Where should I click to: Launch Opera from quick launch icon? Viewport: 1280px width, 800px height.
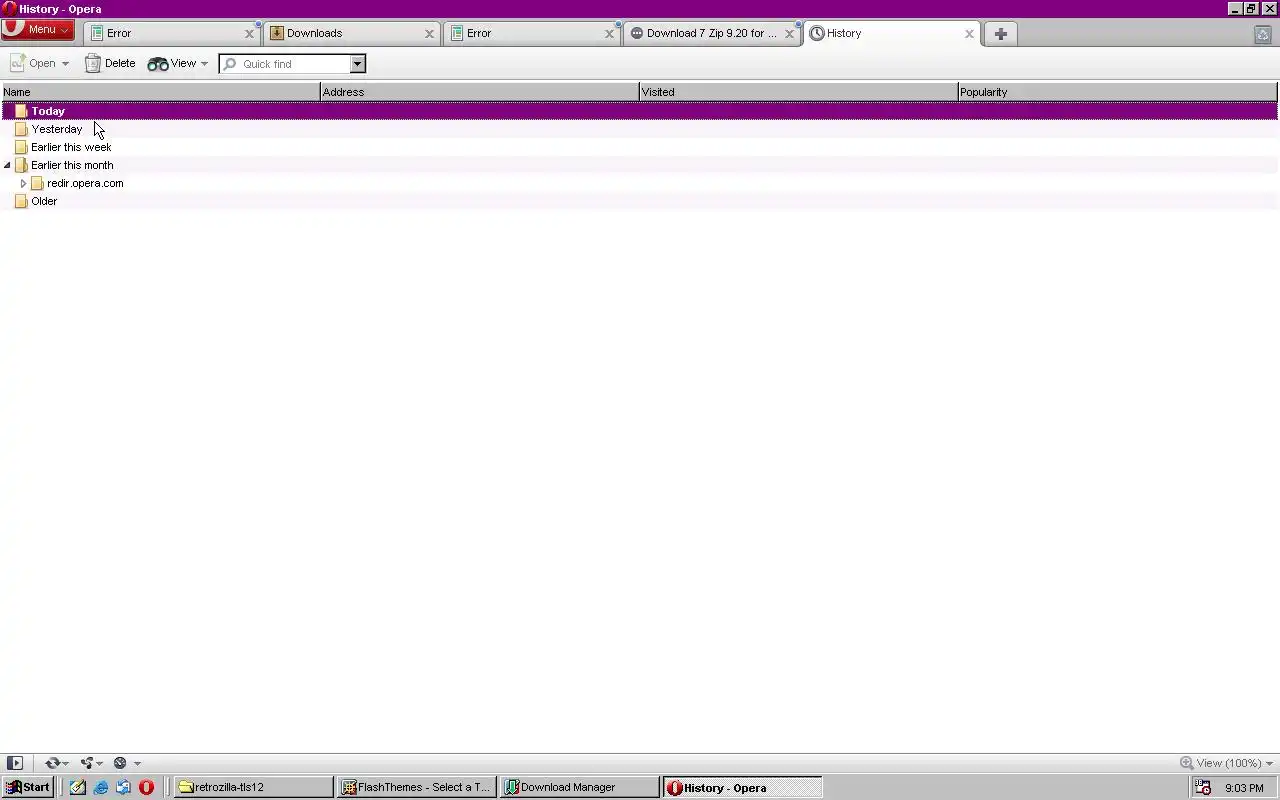point(146,787)
